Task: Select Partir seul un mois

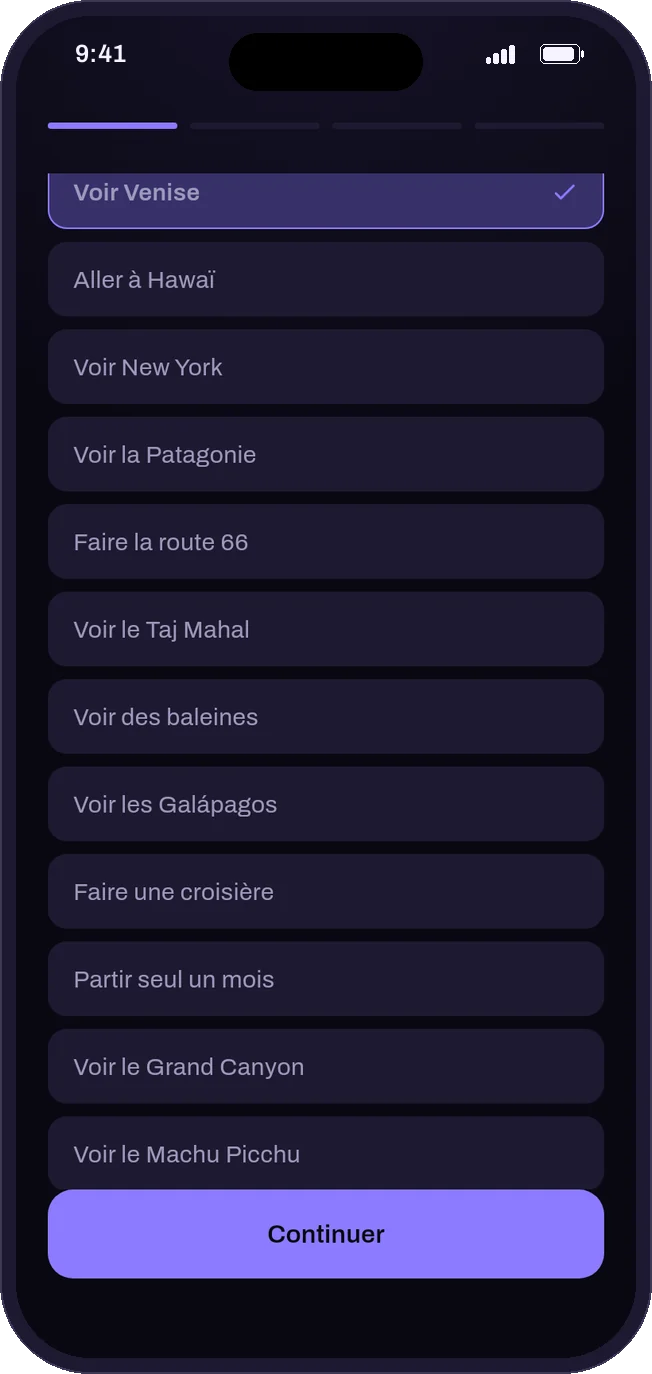Action: point(326,979)
